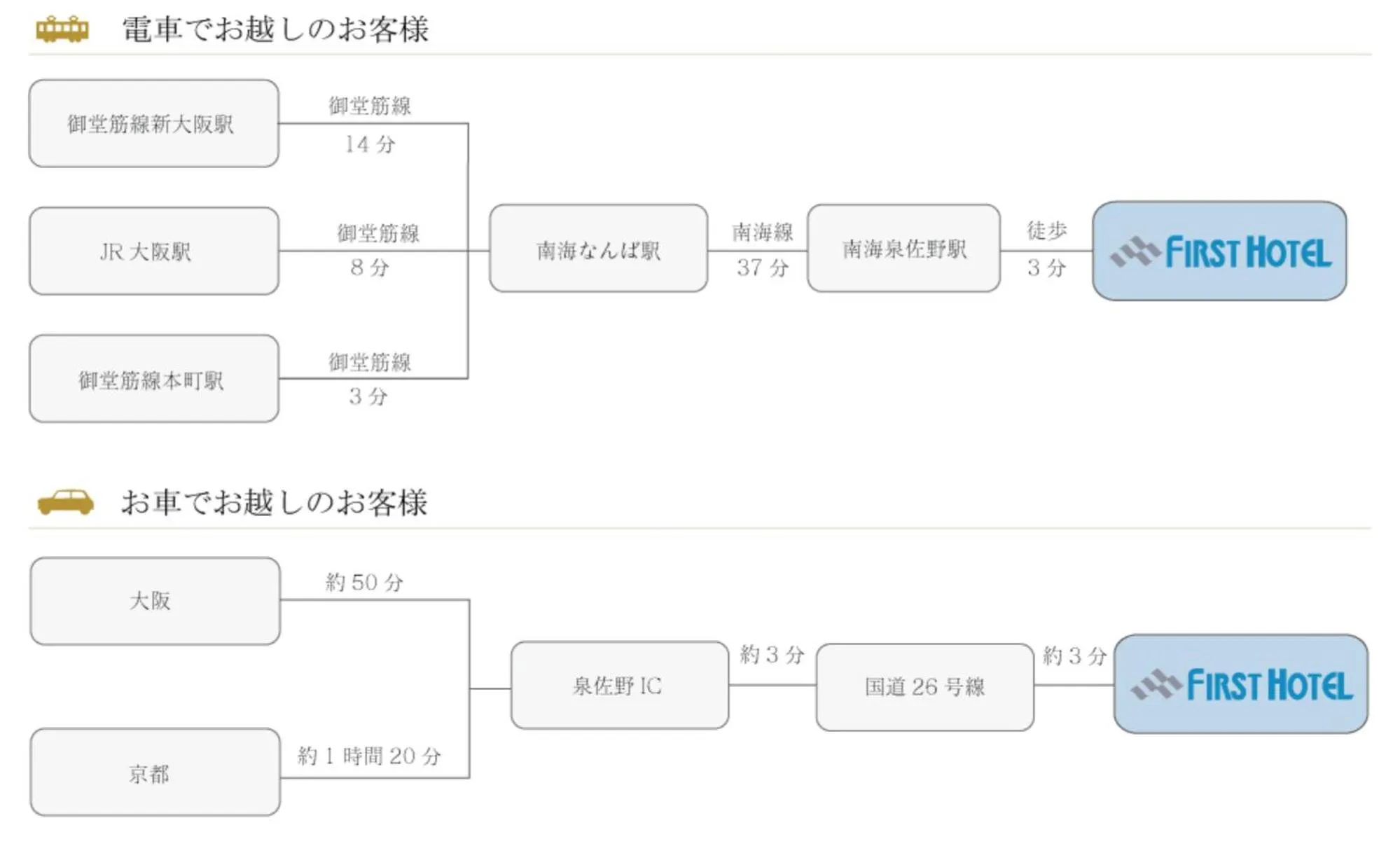The image size is (1400, 853).
Task: Select the 京都 origin box
Action: (155, 772)
